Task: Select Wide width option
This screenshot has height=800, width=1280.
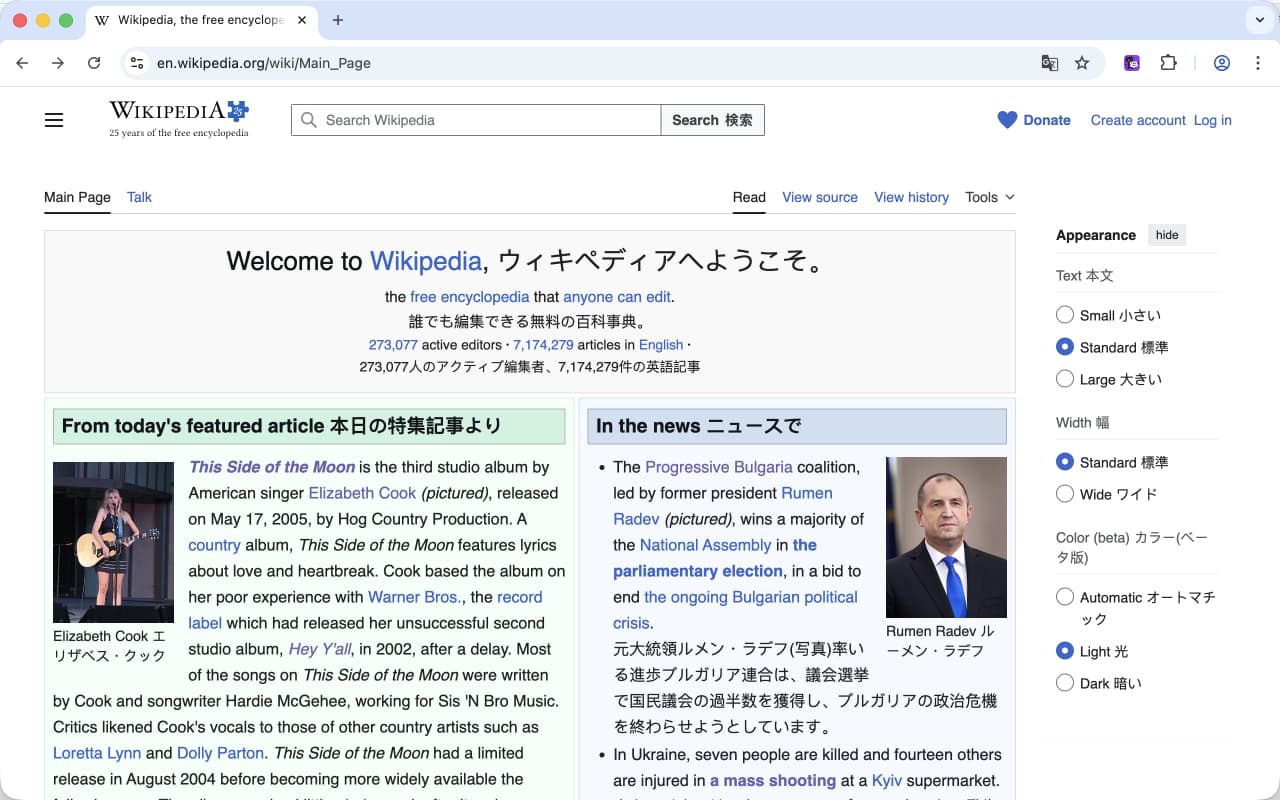Action: pos(1065,494)
